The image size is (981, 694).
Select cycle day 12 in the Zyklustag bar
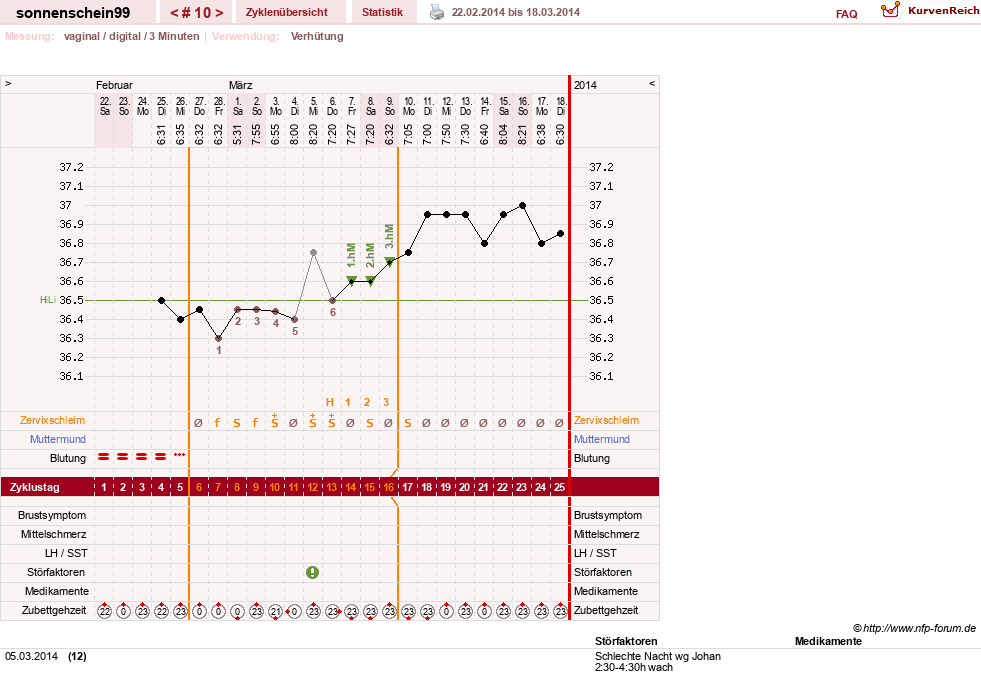312,487
